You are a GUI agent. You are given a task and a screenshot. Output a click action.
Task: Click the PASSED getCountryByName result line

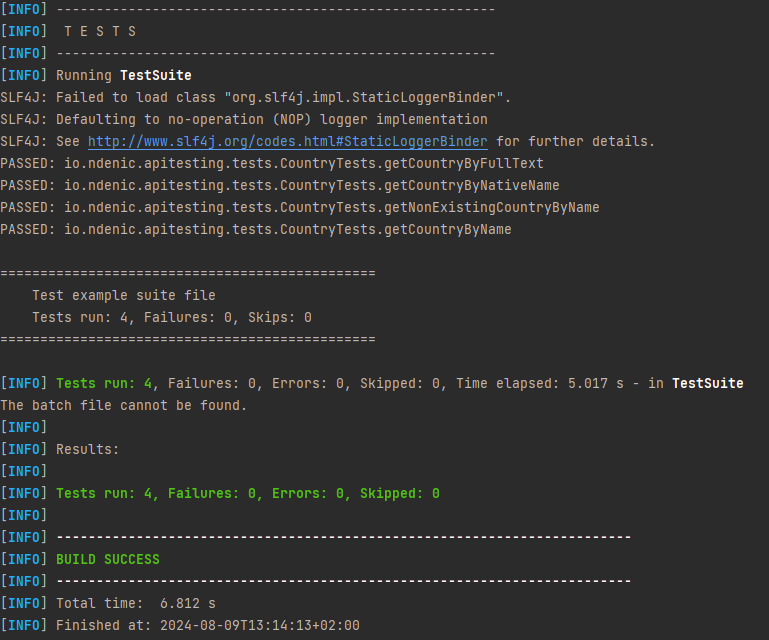point(256,230)
